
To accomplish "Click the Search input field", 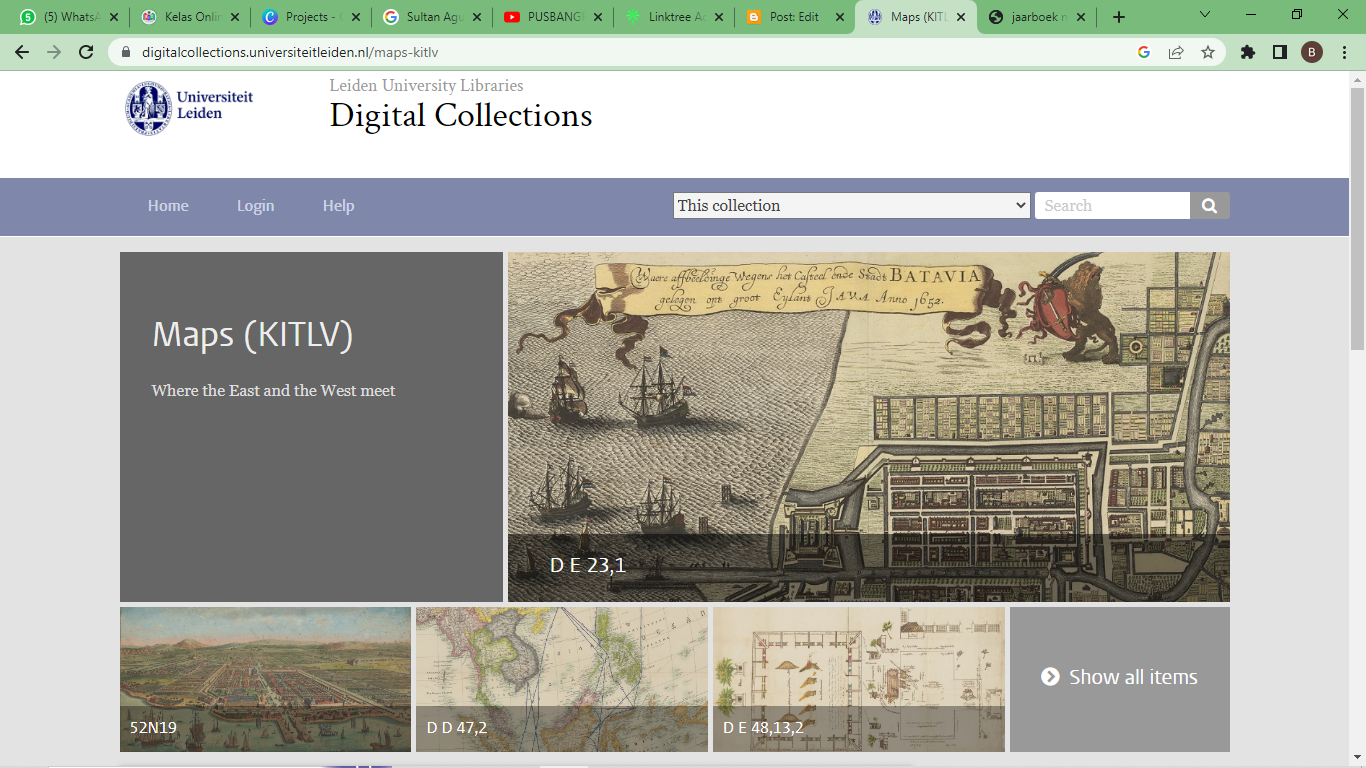I will 1112,205.
